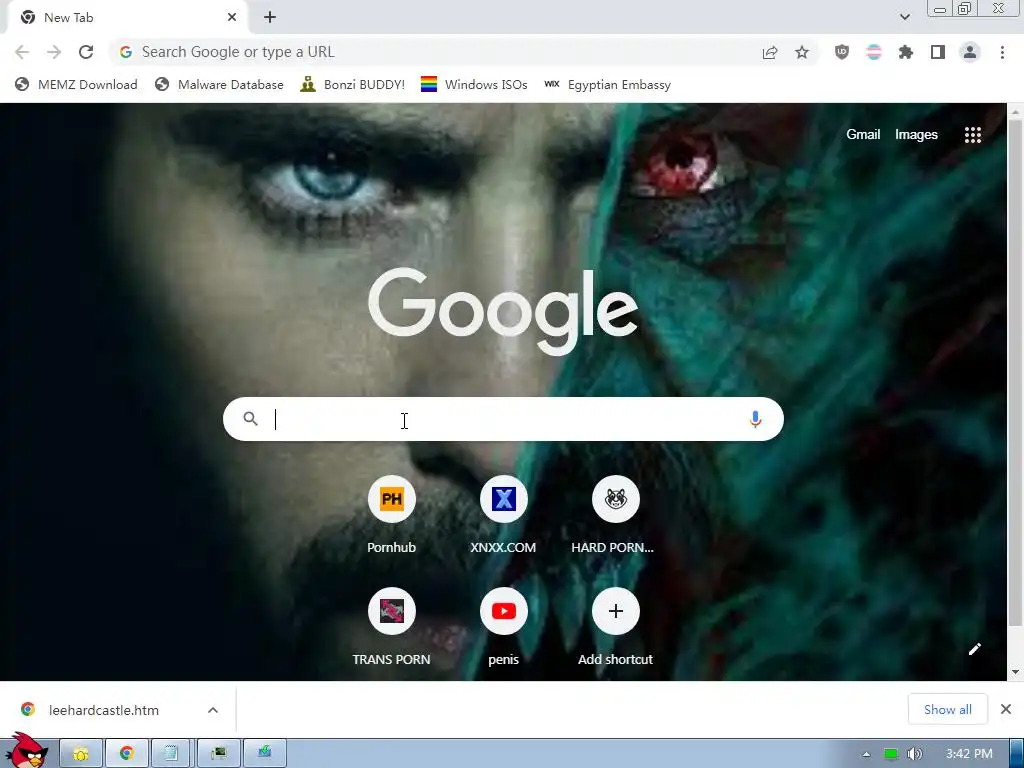Open the Google apps grid
The width and height of the screenshot is (1024, 768).
pyautogui.click(x=973, y=135)
